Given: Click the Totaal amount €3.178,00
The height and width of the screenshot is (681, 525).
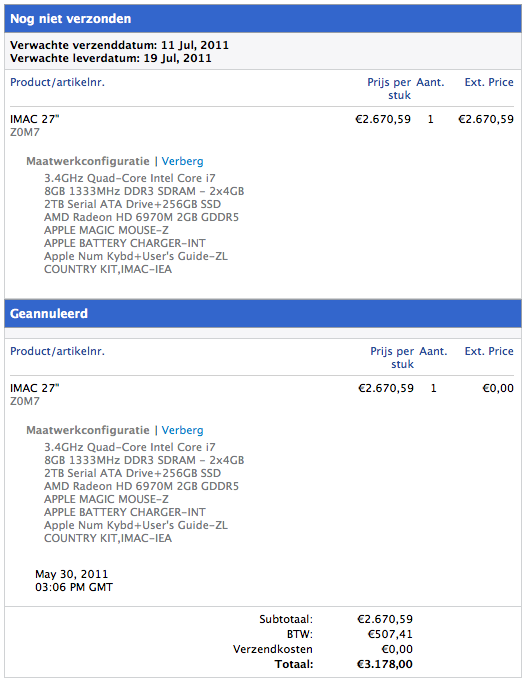Looking at the screenshot, I should coord(385,664).
